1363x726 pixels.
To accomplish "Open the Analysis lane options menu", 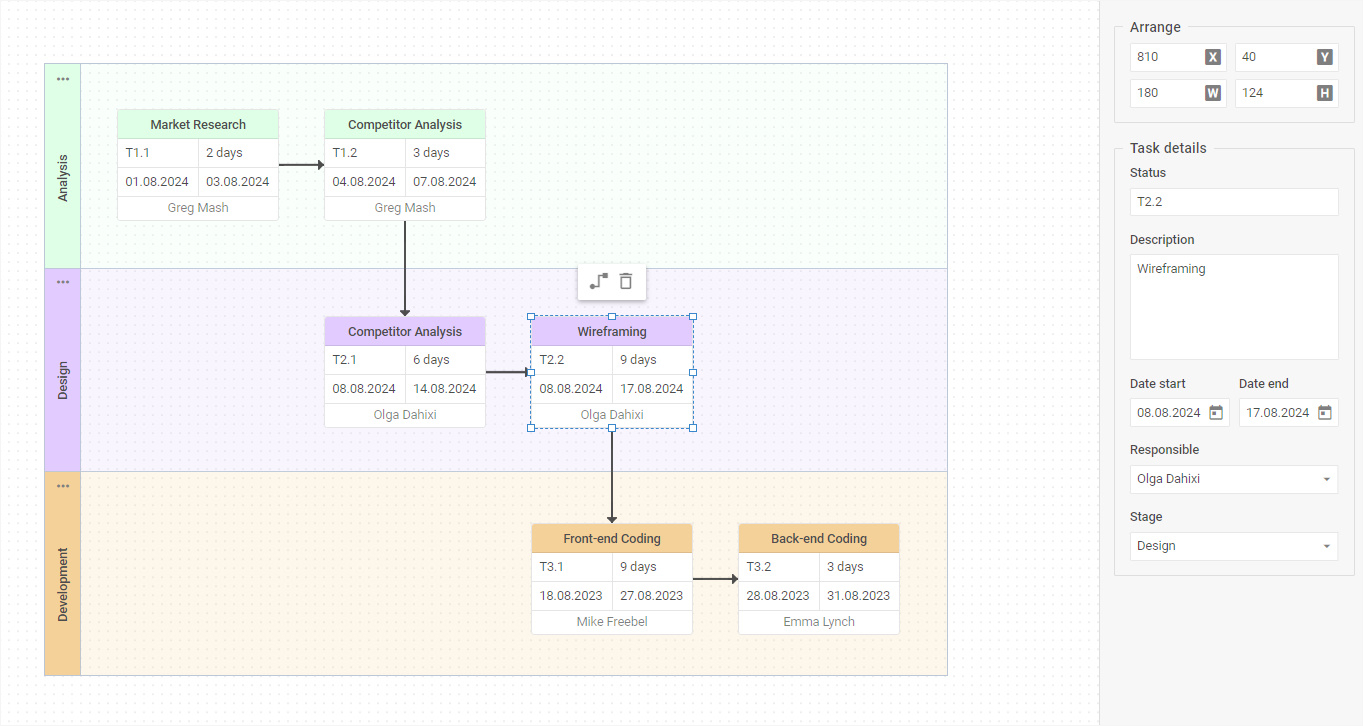I will tap(62, 79).
